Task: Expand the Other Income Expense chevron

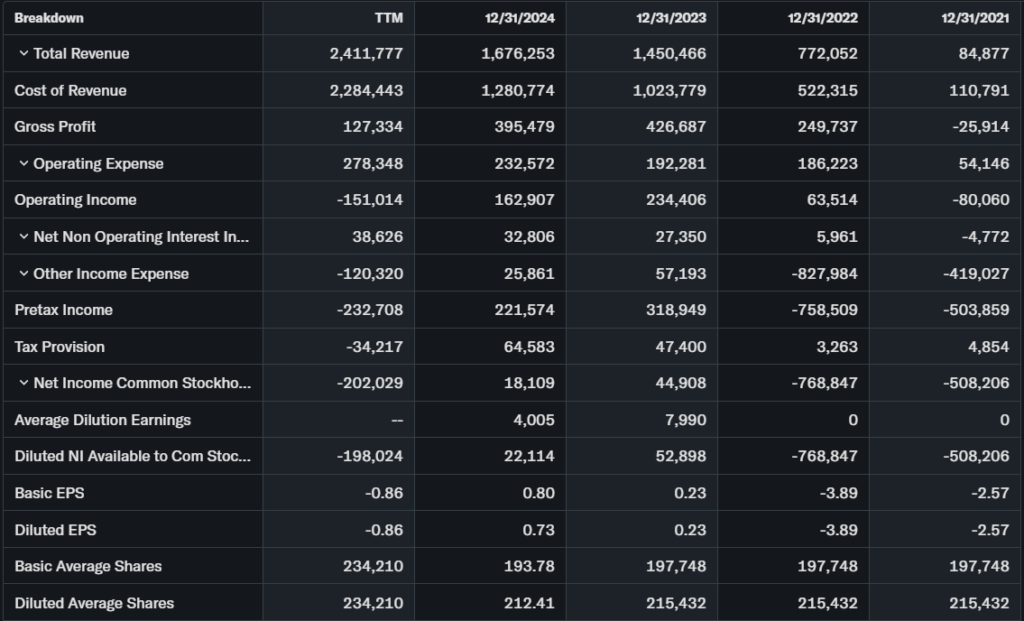Action: (23, 274)
